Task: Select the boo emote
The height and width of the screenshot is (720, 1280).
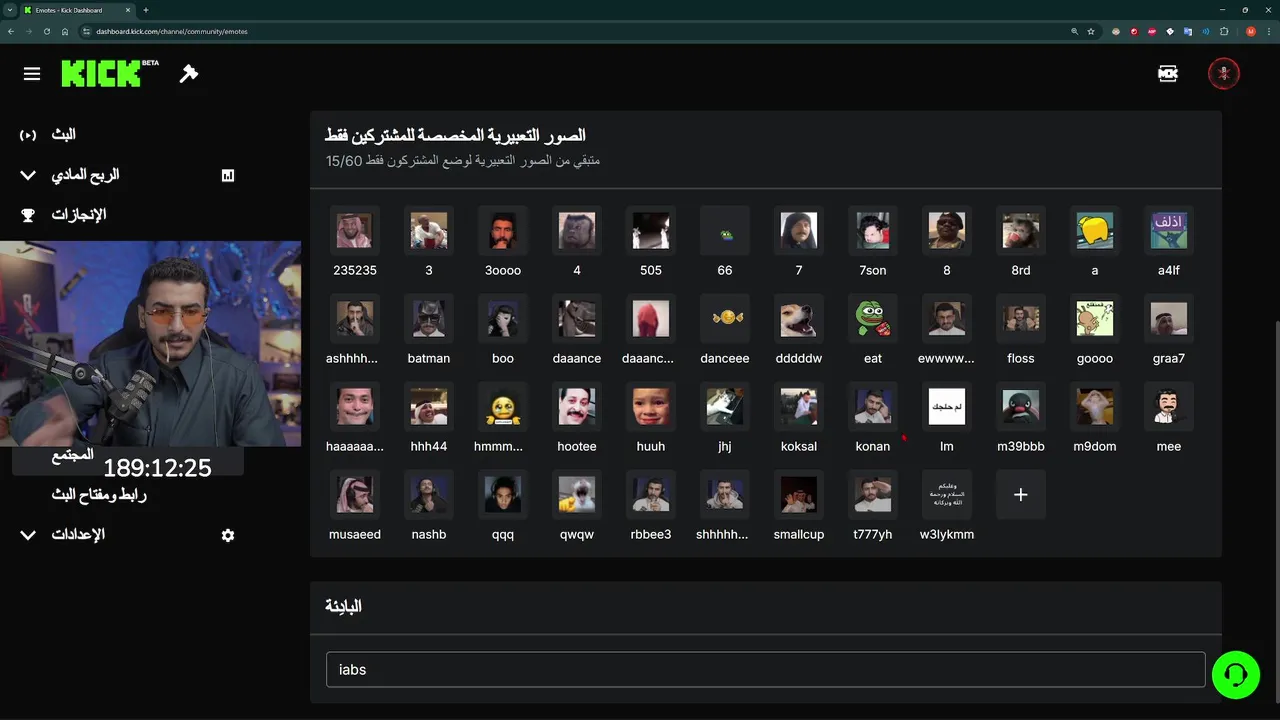Action: click(x=503, y=319)
